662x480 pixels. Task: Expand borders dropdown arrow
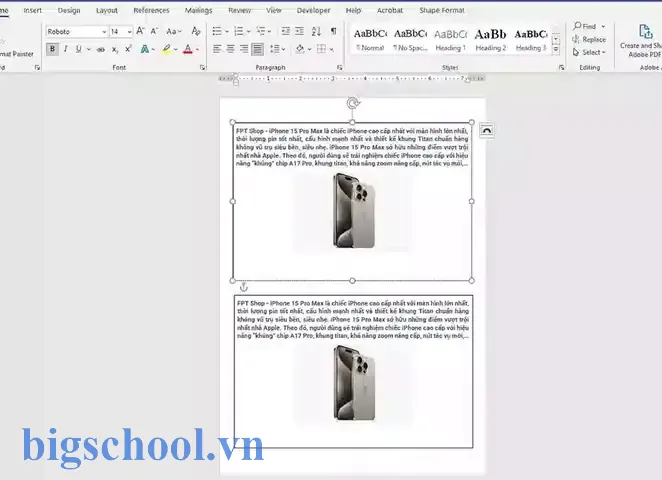[331, 49]
